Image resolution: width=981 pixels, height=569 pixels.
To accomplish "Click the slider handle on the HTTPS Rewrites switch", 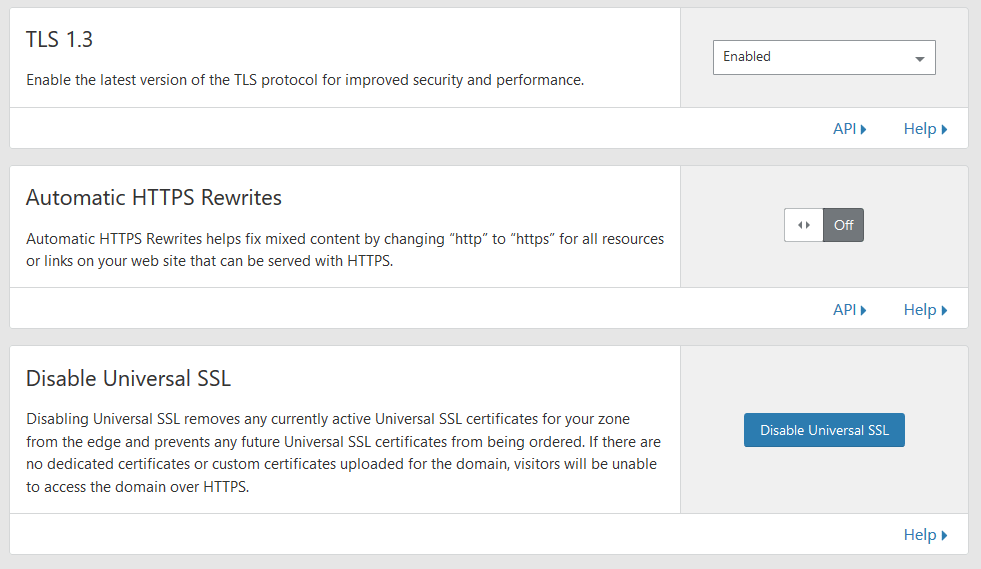I will (x=804, y=225).
